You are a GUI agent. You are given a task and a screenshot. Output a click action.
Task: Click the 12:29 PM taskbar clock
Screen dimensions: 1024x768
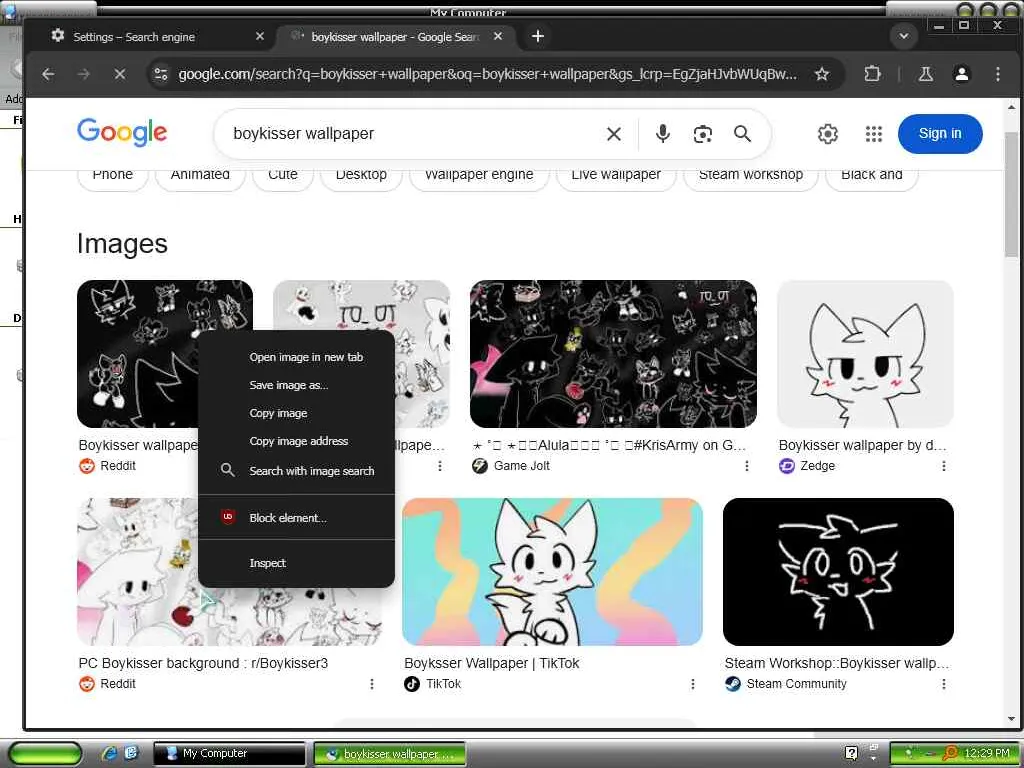(x=987, y=753)
